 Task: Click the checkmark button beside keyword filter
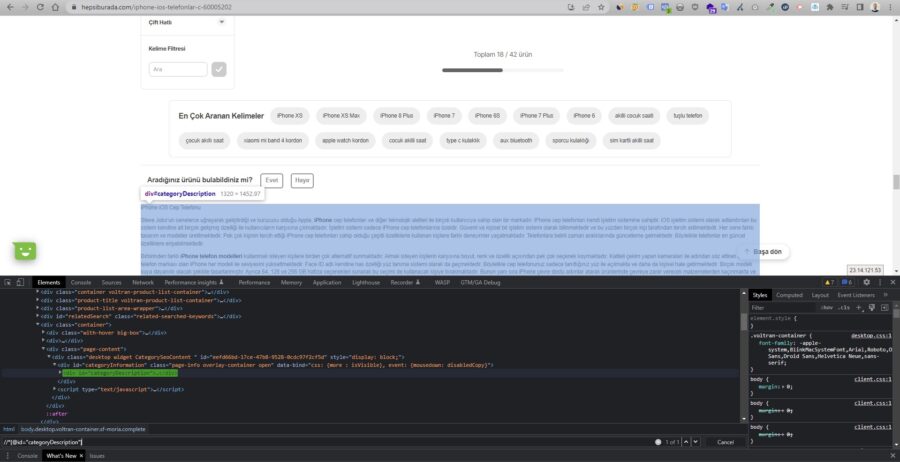219,69
